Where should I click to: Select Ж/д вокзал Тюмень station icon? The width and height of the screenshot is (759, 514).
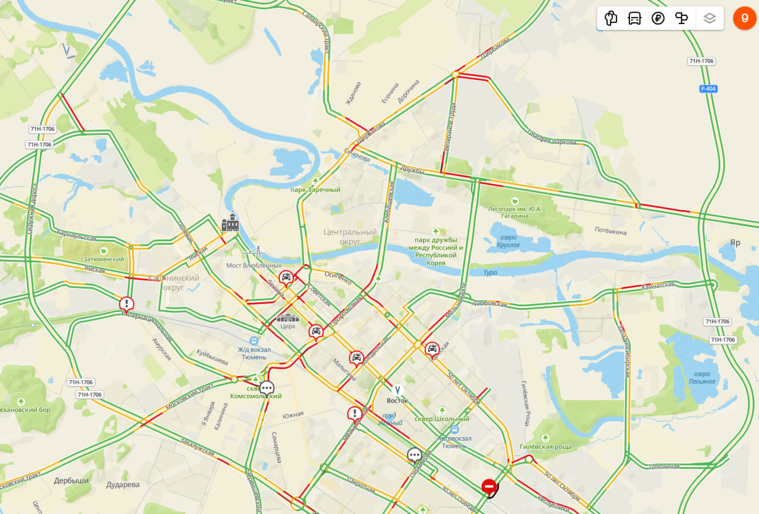click(x=254, y=341)
